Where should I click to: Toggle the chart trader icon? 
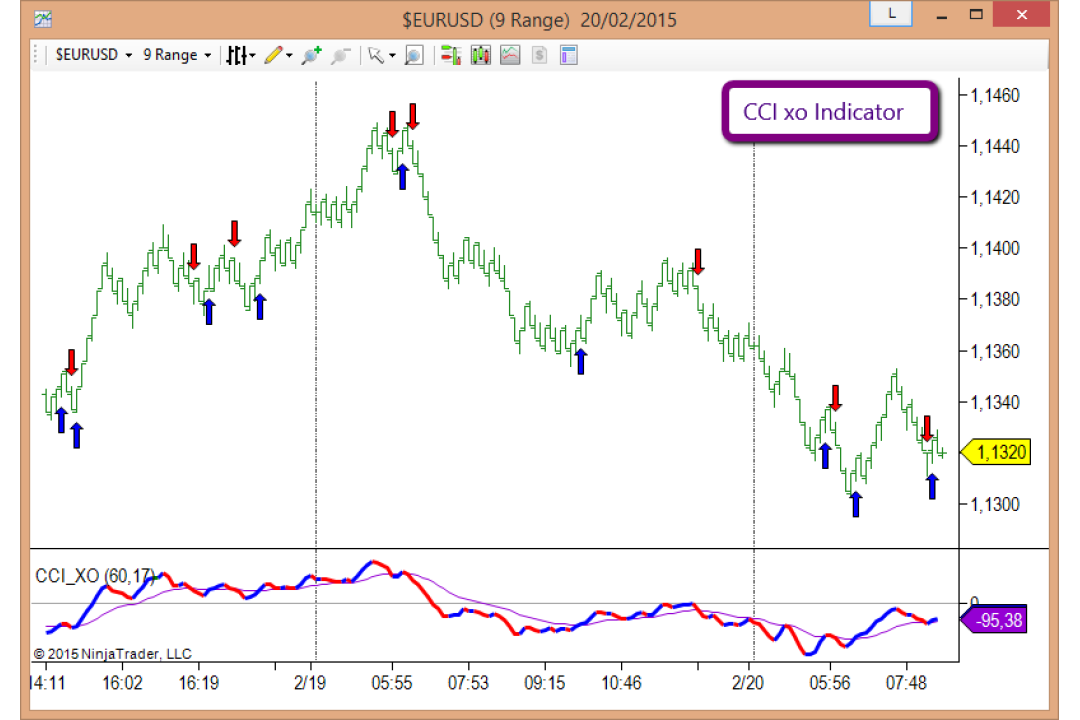pyautogui.click(x=451, y=55)
